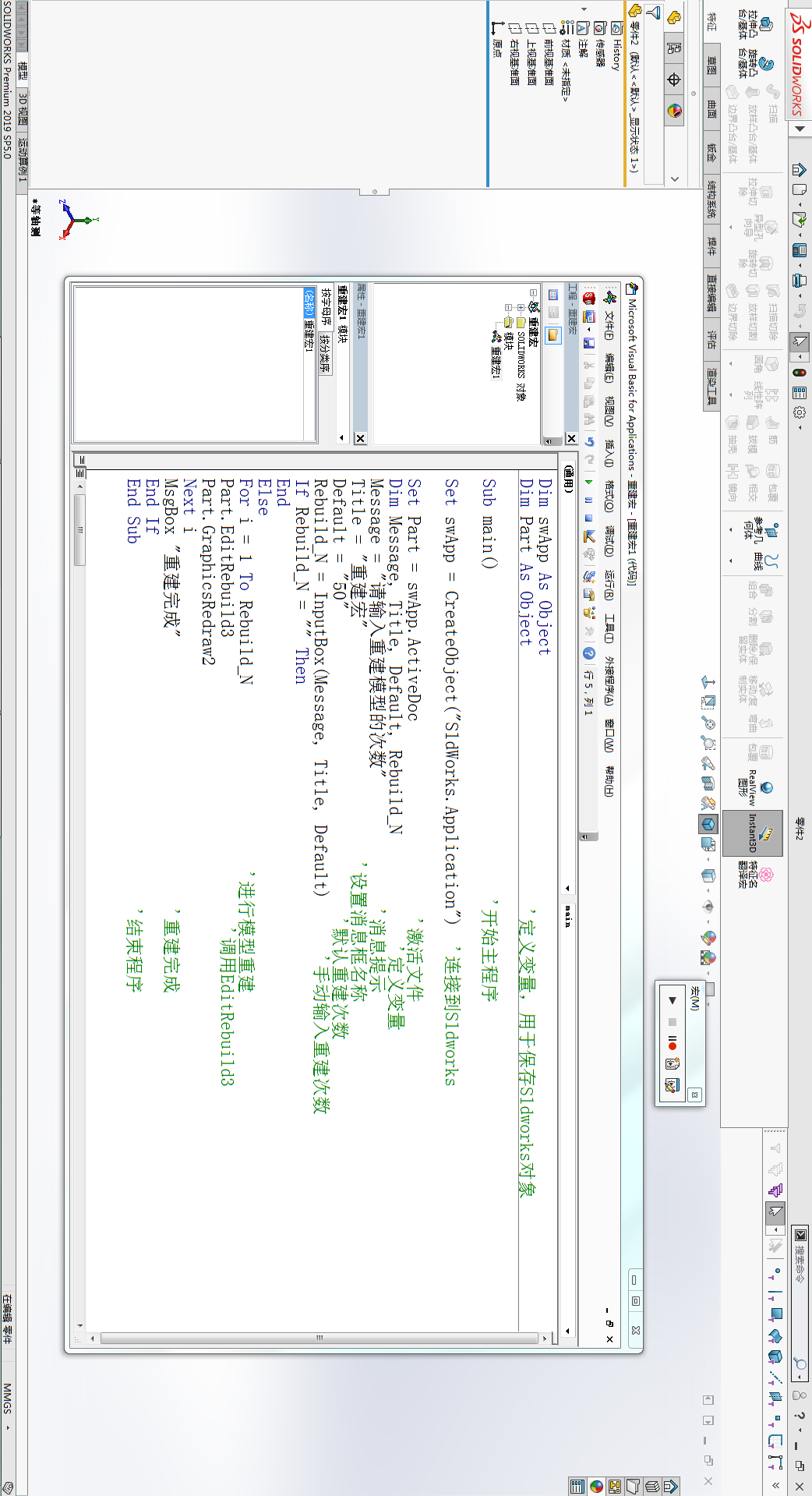This screenshot has height=1496, width=812.
Task: Close the VBA project explorer panel
Action: tap(571, 439)
